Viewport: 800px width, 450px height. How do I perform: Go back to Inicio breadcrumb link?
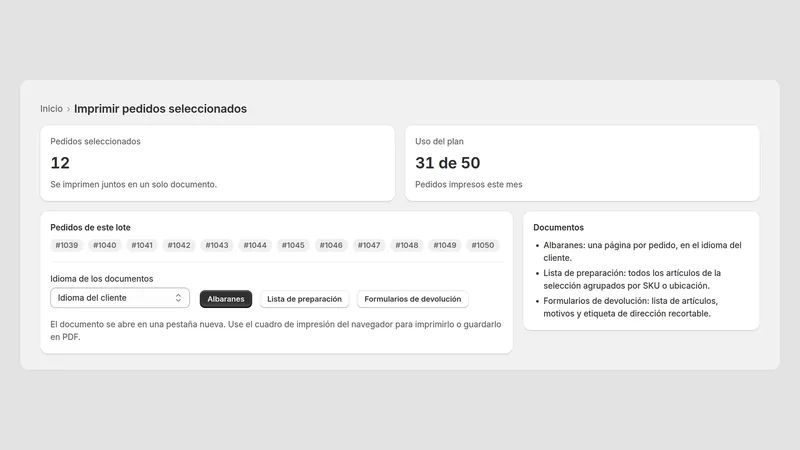[51, 109]
